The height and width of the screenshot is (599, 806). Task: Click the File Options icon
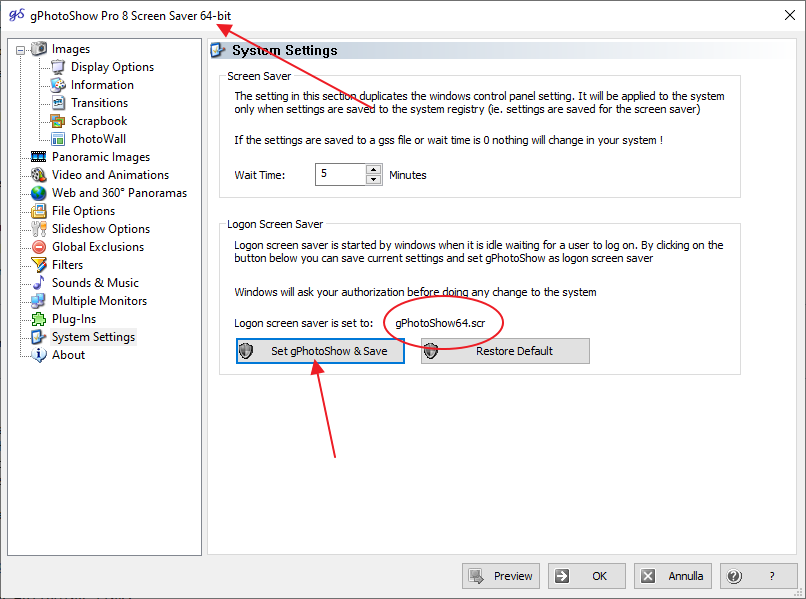(x=39, y=211)
